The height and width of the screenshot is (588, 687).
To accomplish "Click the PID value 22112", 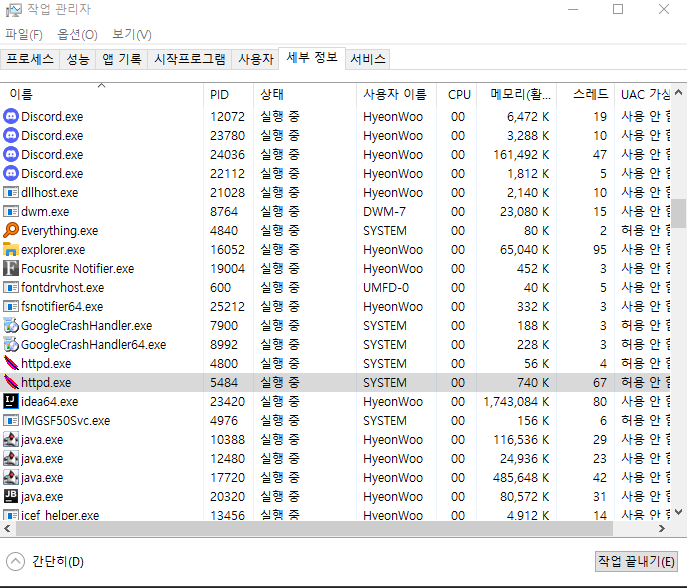I will click(x=227, y=174).
